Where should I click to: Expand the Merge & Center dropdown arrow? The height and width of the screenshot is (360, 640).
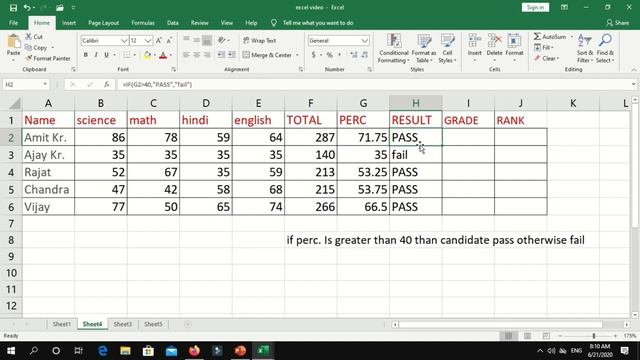[297, 55]
